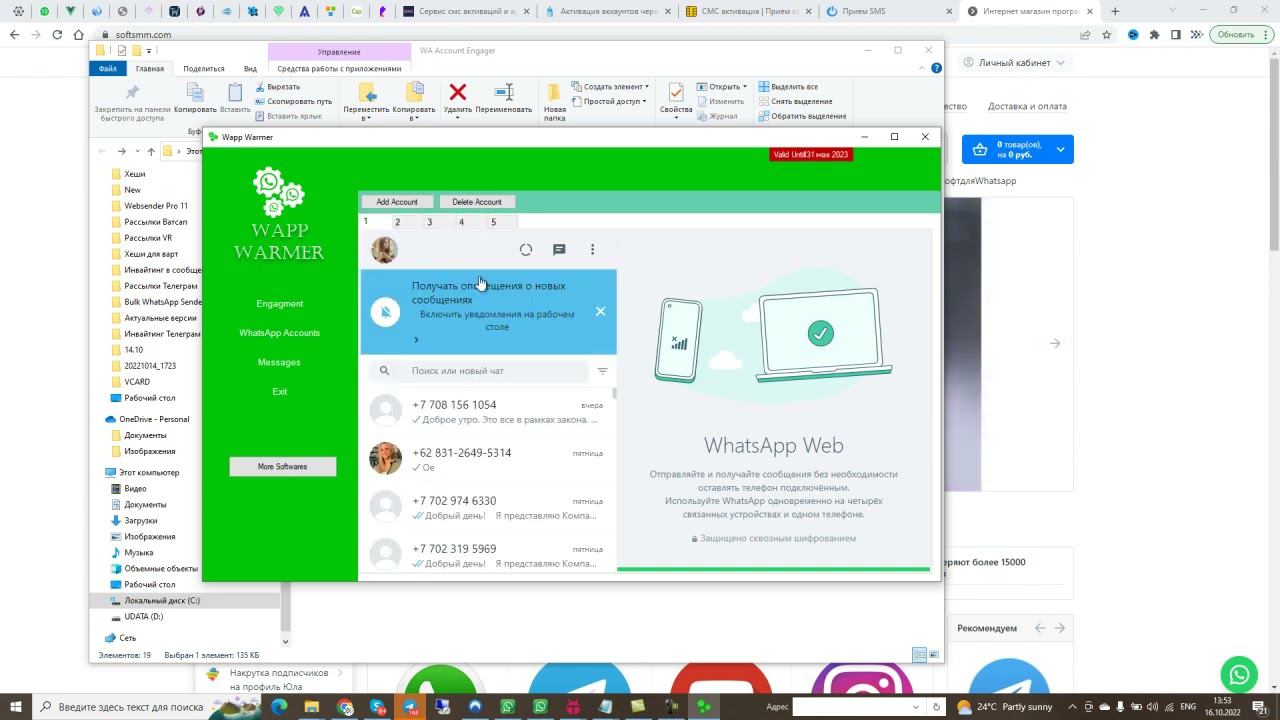The width and height of the screenshot is (1280, 720).
Task: Open chat with +7 702 319 5969
Action: (x=488, y=555)
